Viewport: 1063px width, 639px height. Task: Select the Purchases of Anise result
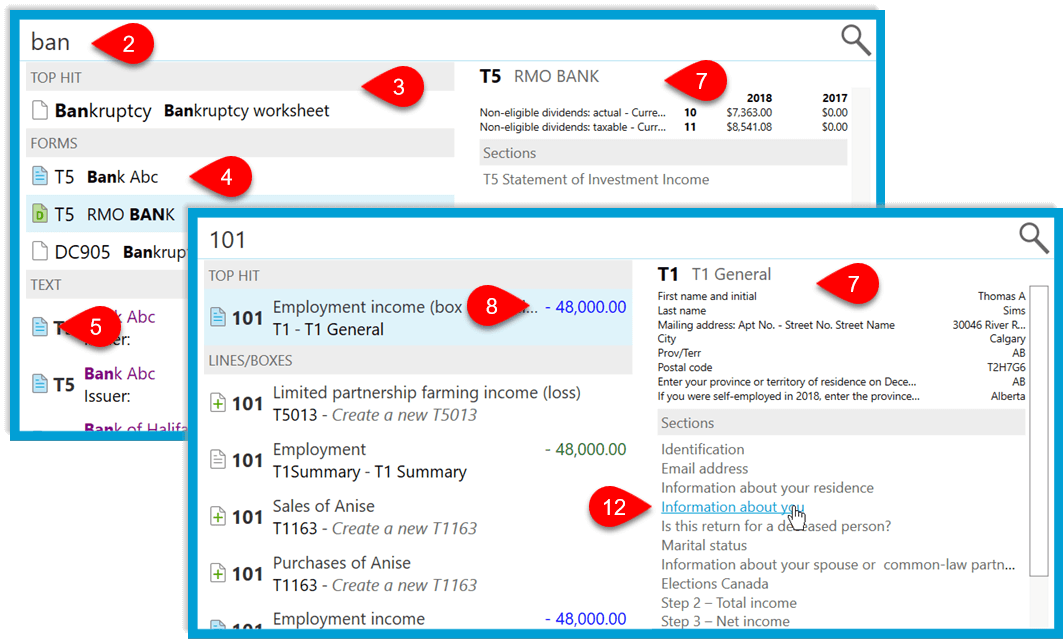tap(418, 574)
